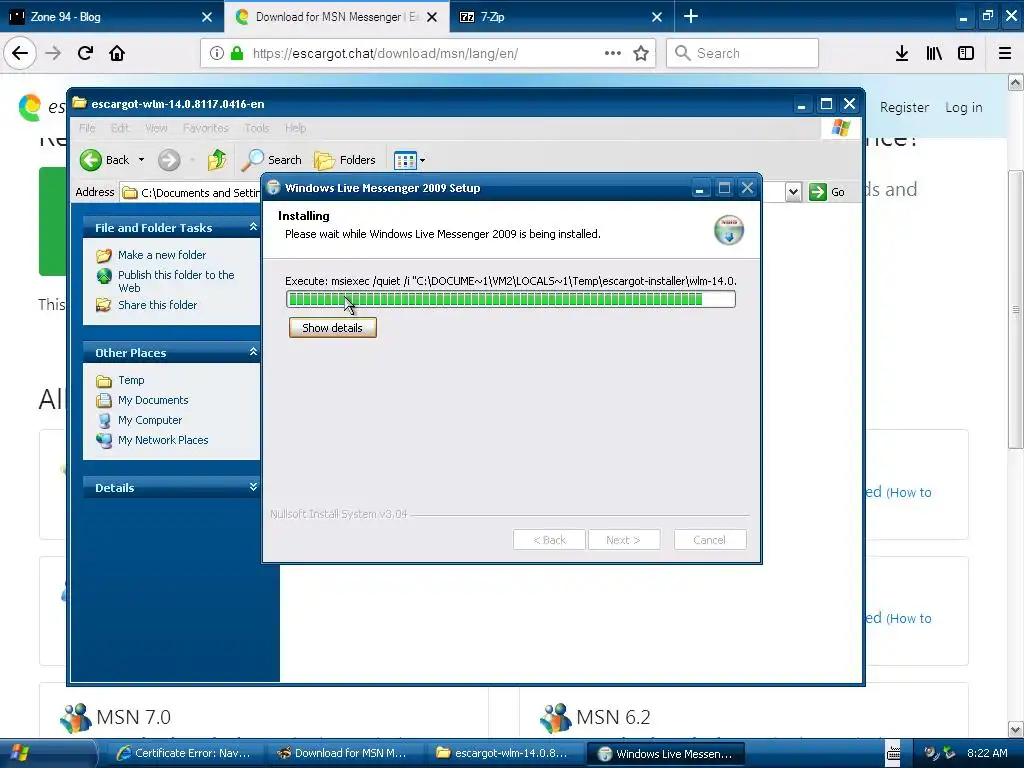Click the escargot logo on the website
Viewport: 1024px width, 768px height.
coord(30,107)
